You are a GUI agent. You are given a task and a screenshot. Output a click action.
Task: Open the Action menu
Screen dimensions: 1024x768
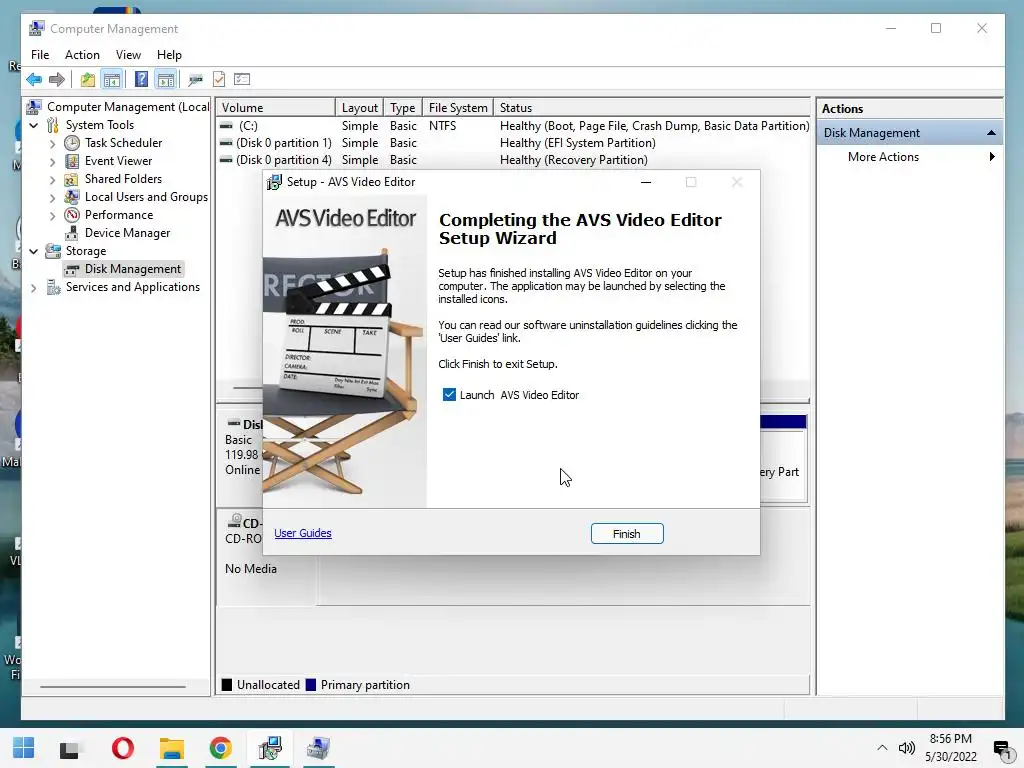point(82,55)
